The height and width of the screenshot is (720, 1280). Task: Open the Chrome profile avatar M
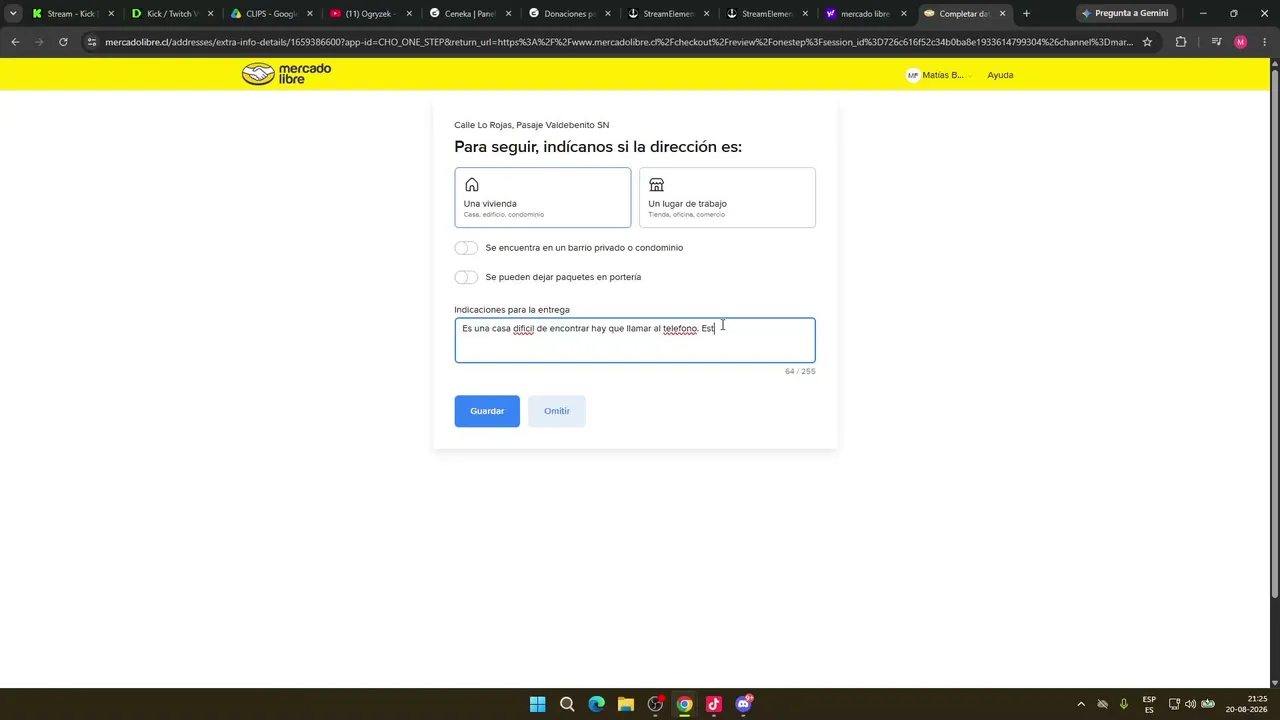1241,42
